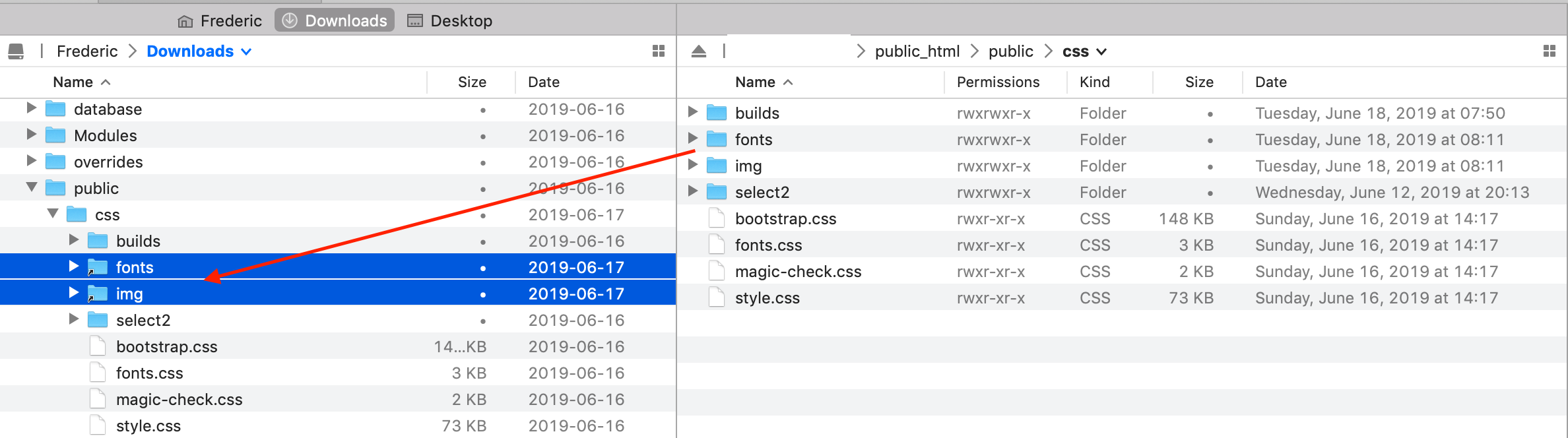Image resolution: width=1568 pixels, height=438 pixels.
Task: Click the select2 folder icon in remote pane
Action: [x=717, y=192]
